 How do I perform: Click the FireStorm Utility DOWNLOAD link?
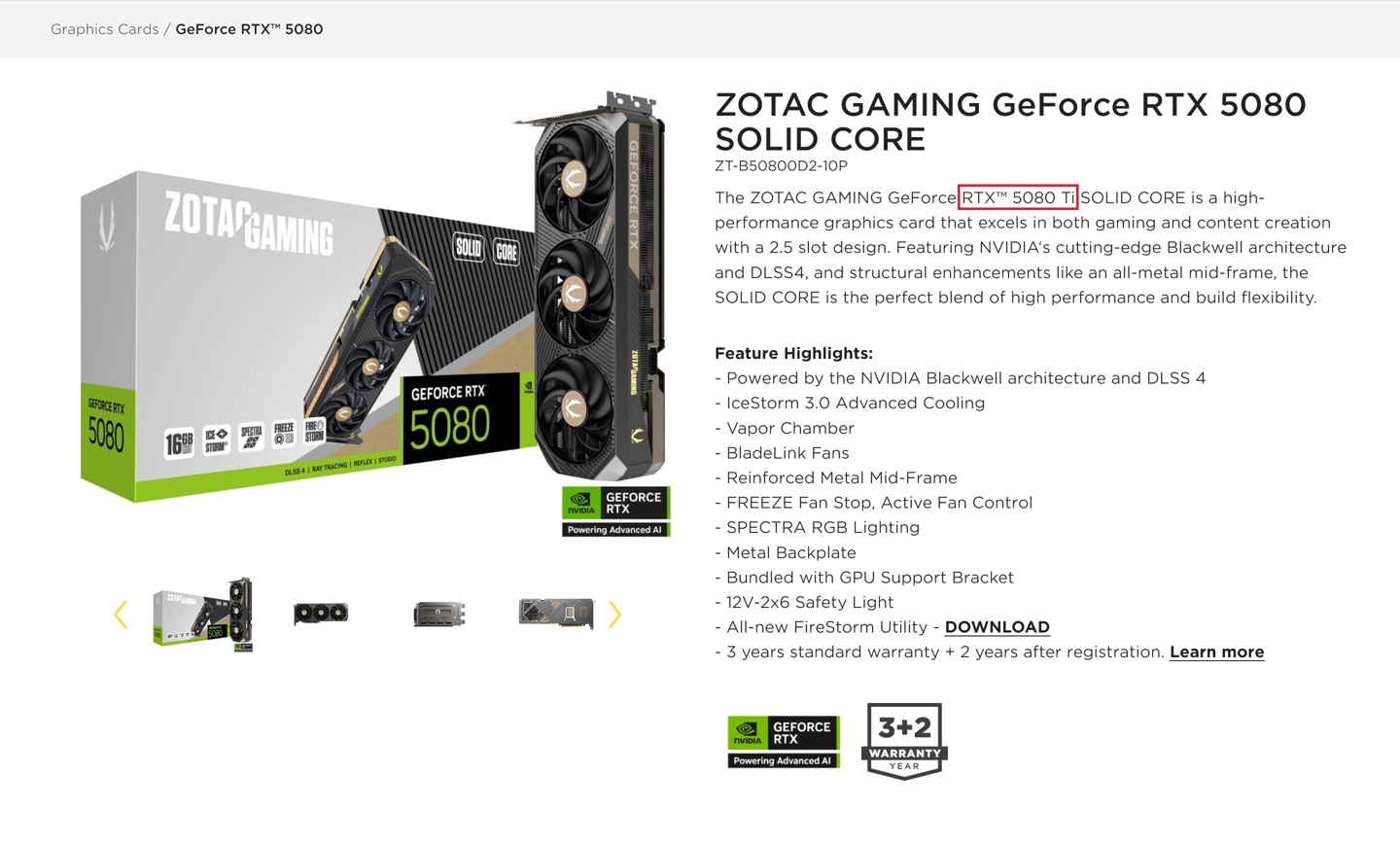coord(997,627)
